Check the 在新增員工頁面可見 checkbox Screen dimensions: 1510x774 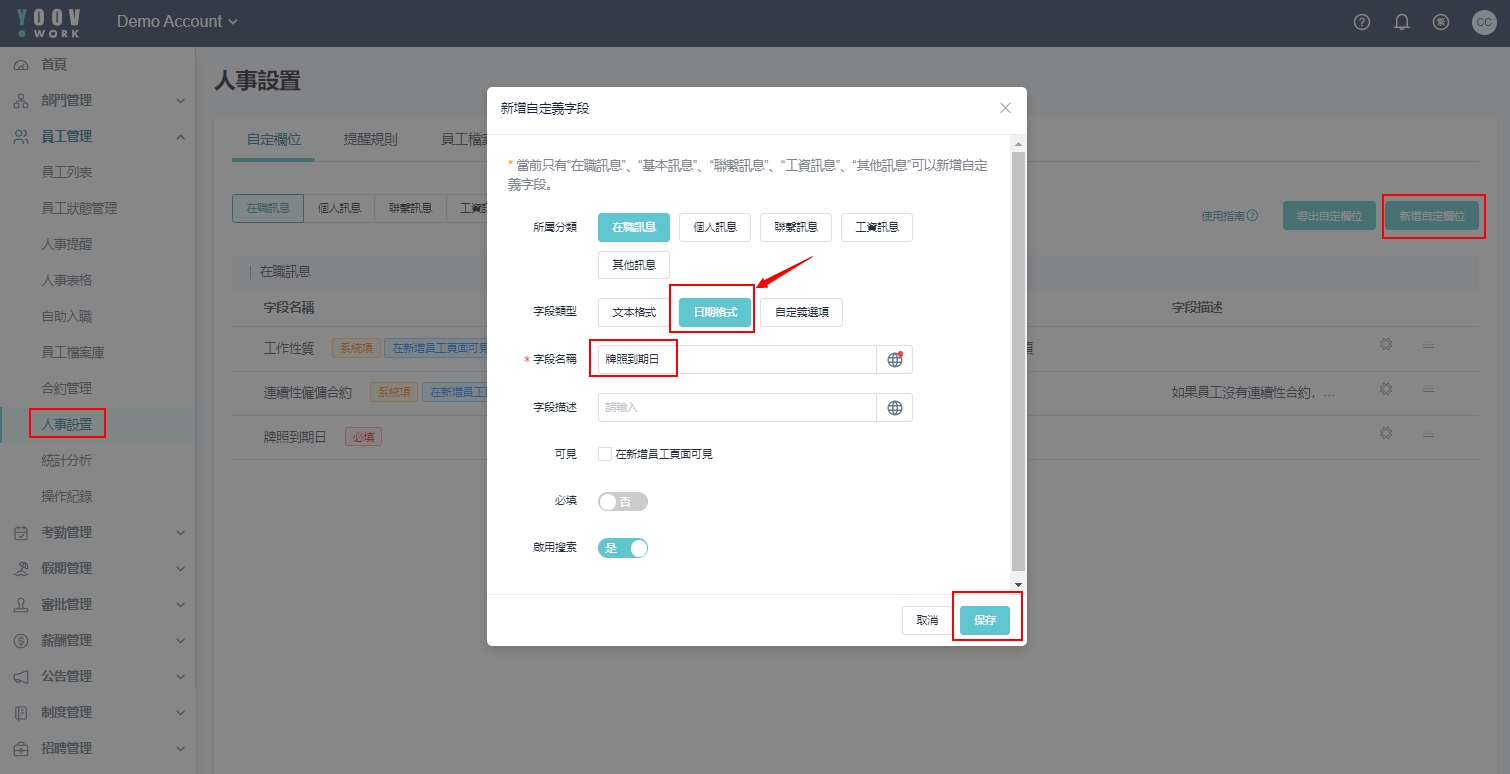[605, 454]
